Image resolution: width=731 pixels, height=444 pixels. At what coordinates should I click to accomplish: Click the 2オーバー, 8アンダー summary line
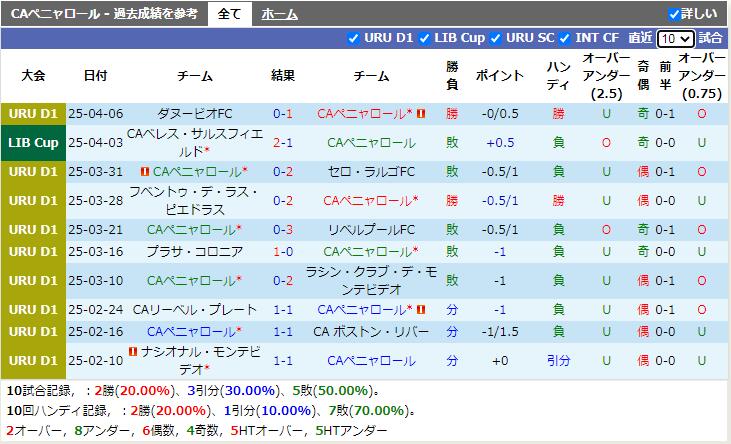197,430
